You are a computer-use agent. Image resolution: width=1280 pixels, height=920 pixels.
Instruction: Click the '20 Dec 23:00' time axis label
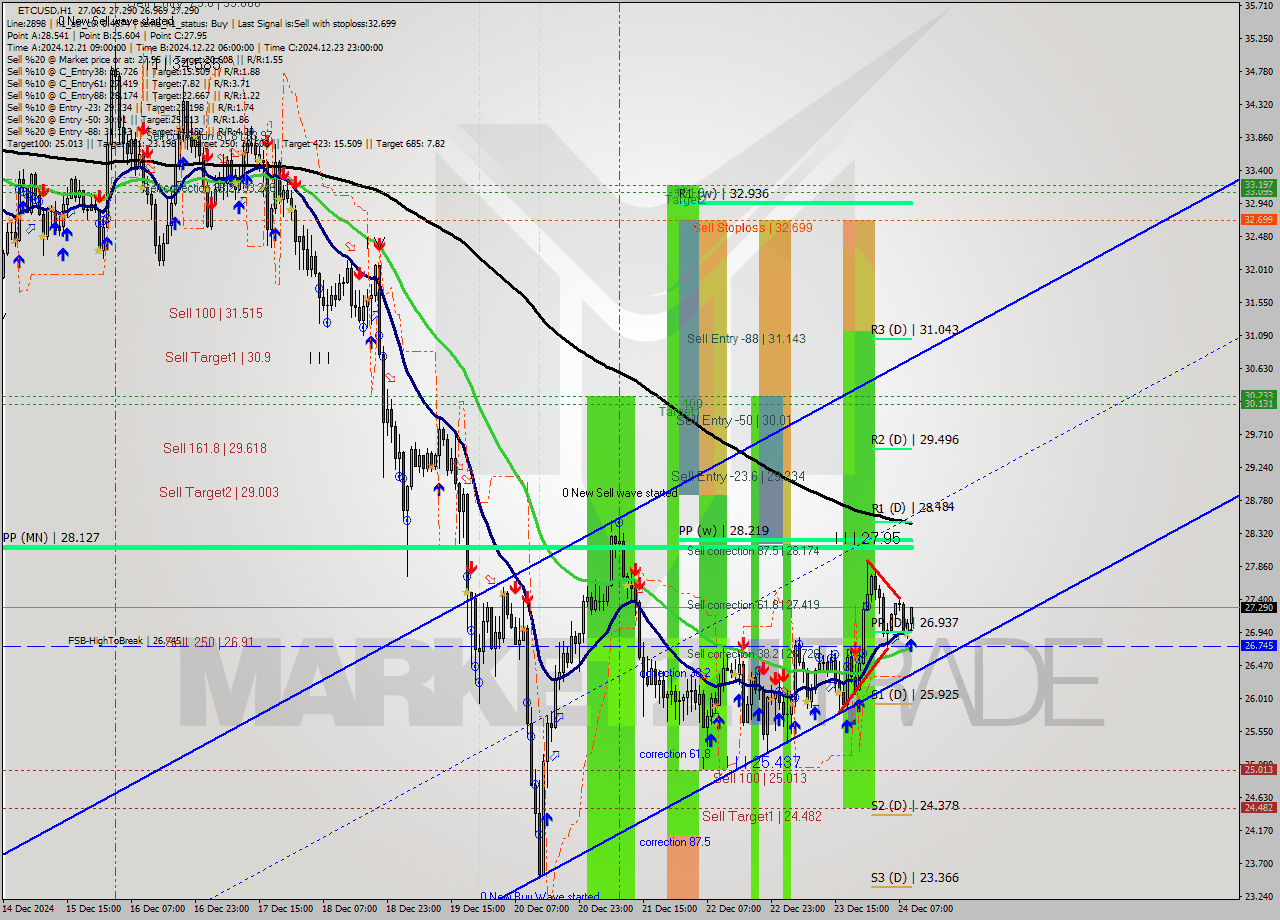(605, 909)
